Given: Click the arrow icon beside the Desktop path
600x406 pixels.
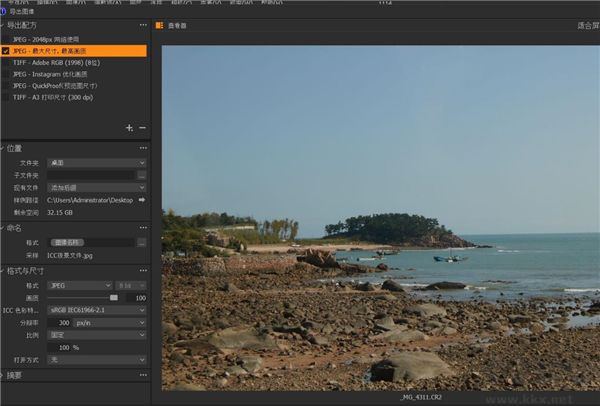Looking at the screenshot, I should coord(142,200).
